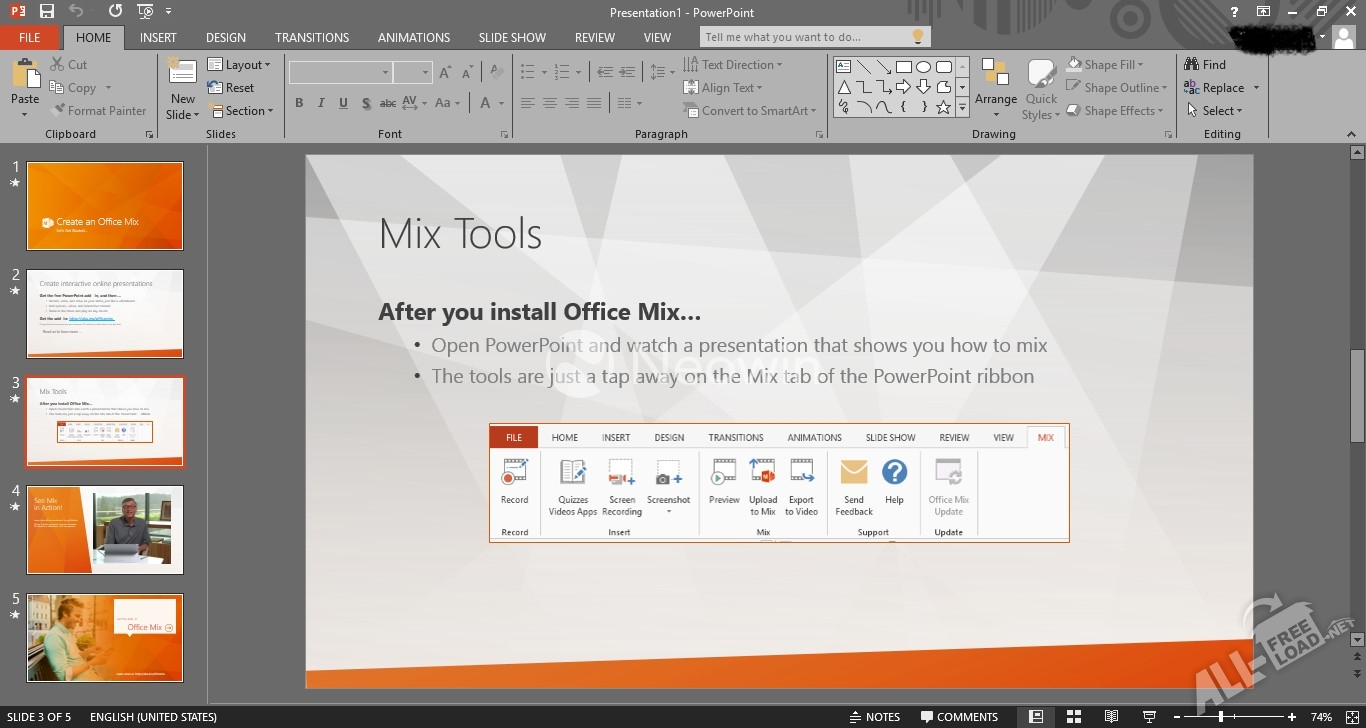The height and width of the screenshot is (728, 1366).
Task: Switch to Slide Sorter view in status bar
Action: 1073,716
